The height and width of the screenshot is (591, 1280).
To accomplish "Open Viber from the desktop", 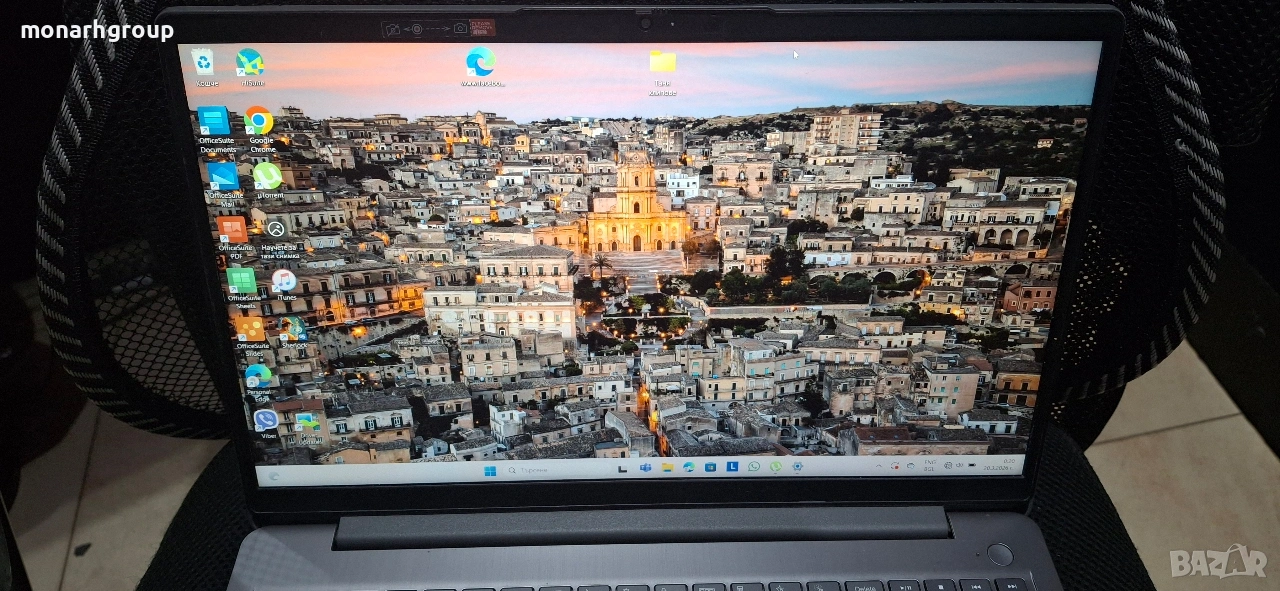I will pyautogui.click(x=265, y=420).
